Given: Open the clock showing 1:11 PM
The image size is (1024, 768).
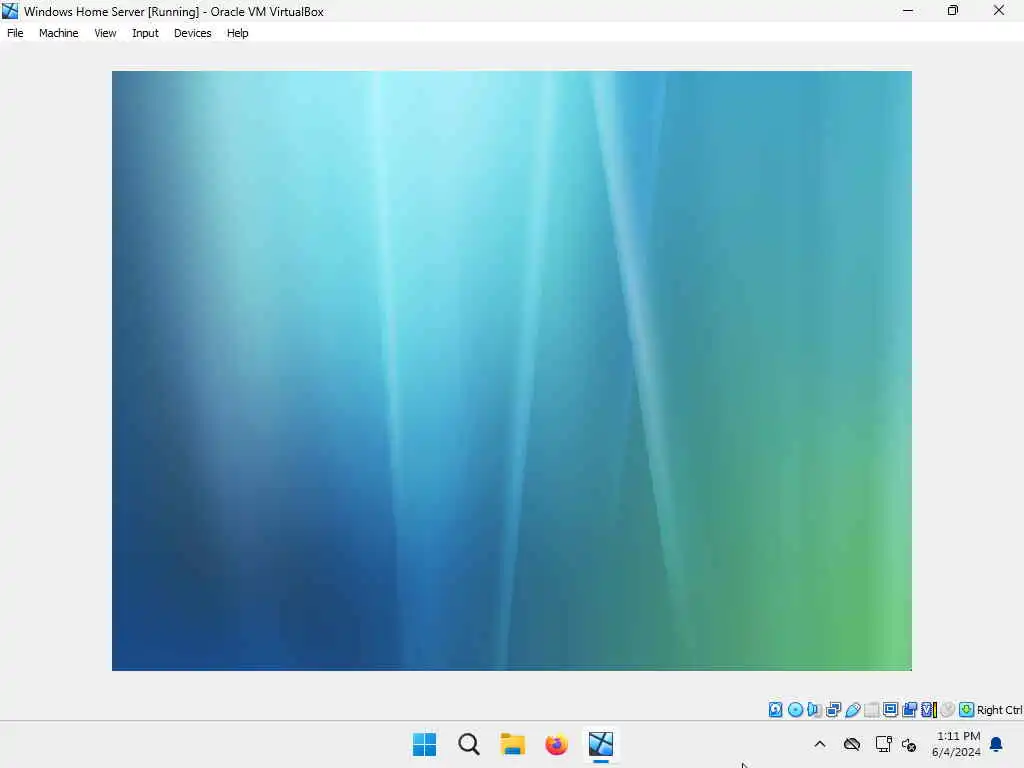Looking at the screenshot, I should click(x=957, y=744).
